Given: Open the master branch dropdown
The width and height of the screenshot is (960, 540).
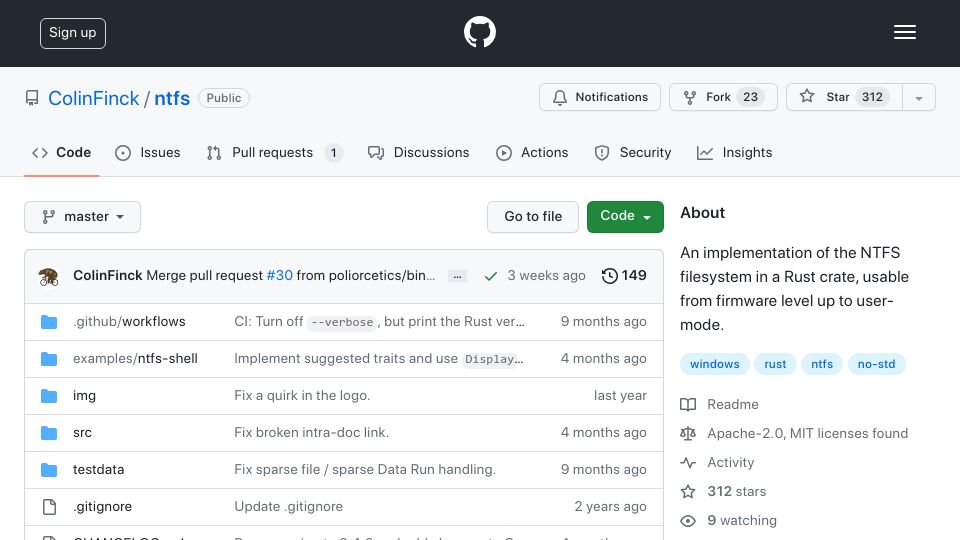Looking at the screenshot, I should click(83, 217).
